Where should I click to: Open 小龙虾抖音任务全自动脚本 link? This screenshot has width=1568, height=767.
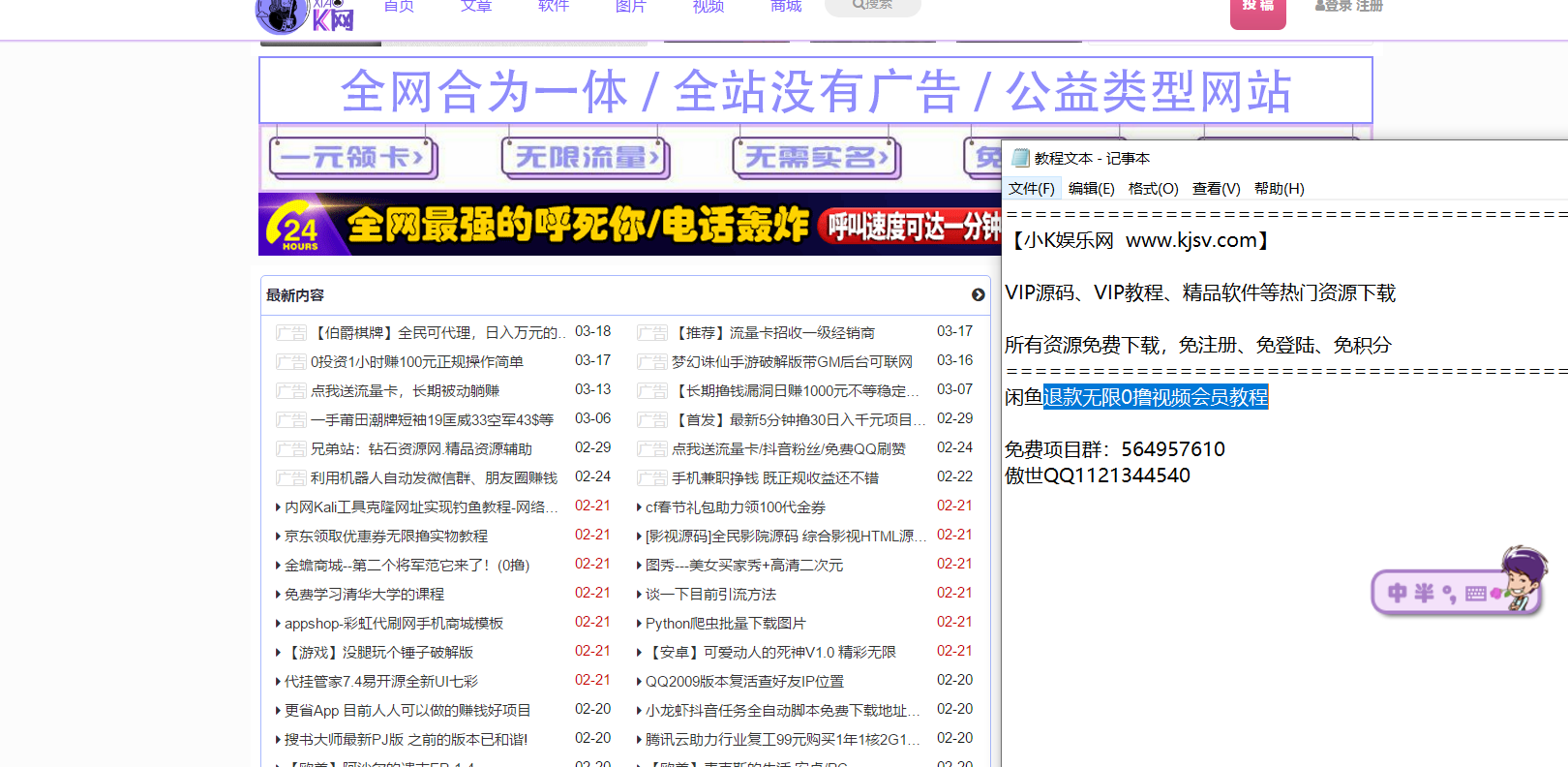click(782, 711)
